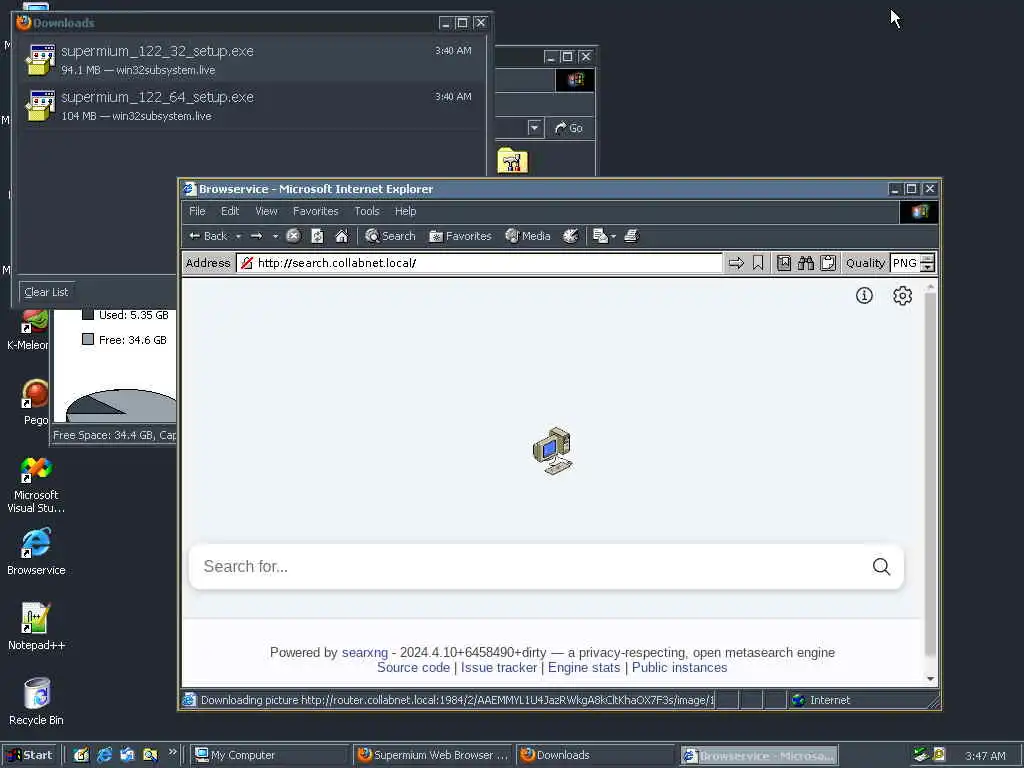Open the Engine stats link
The image size is (1024, 768).
[x=584, y=667]
